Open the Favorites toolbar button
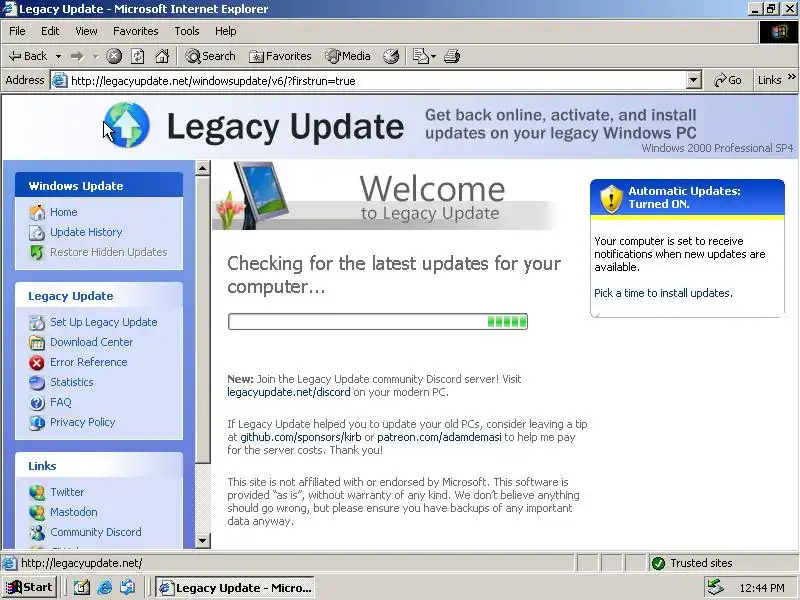The height and width of the screenshot is (600, 800). coord(280,56)
